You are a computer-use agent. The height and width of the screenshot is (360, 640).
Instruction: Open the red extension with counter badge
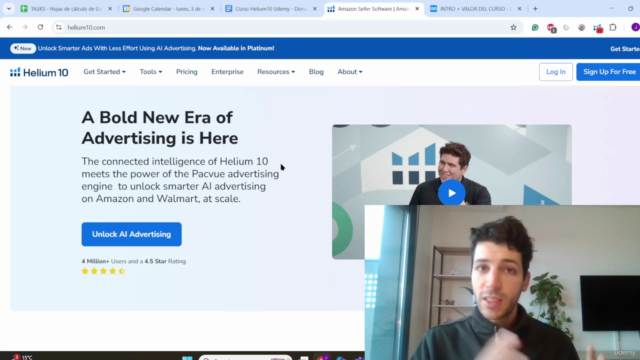[x=551, y=28]
